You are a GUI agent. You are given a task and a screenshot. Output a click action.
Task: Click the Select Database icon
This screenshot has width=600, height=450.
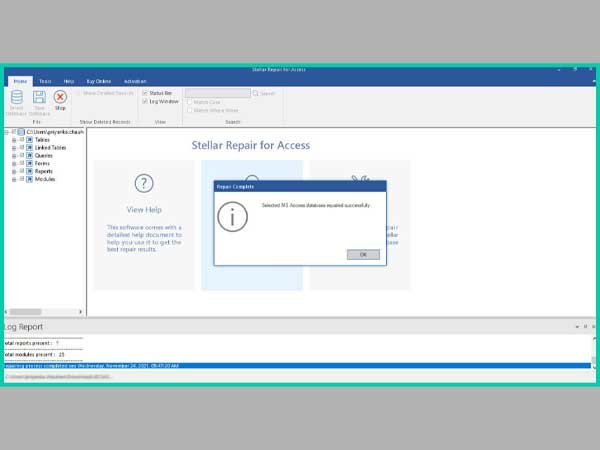click(16, 97)
